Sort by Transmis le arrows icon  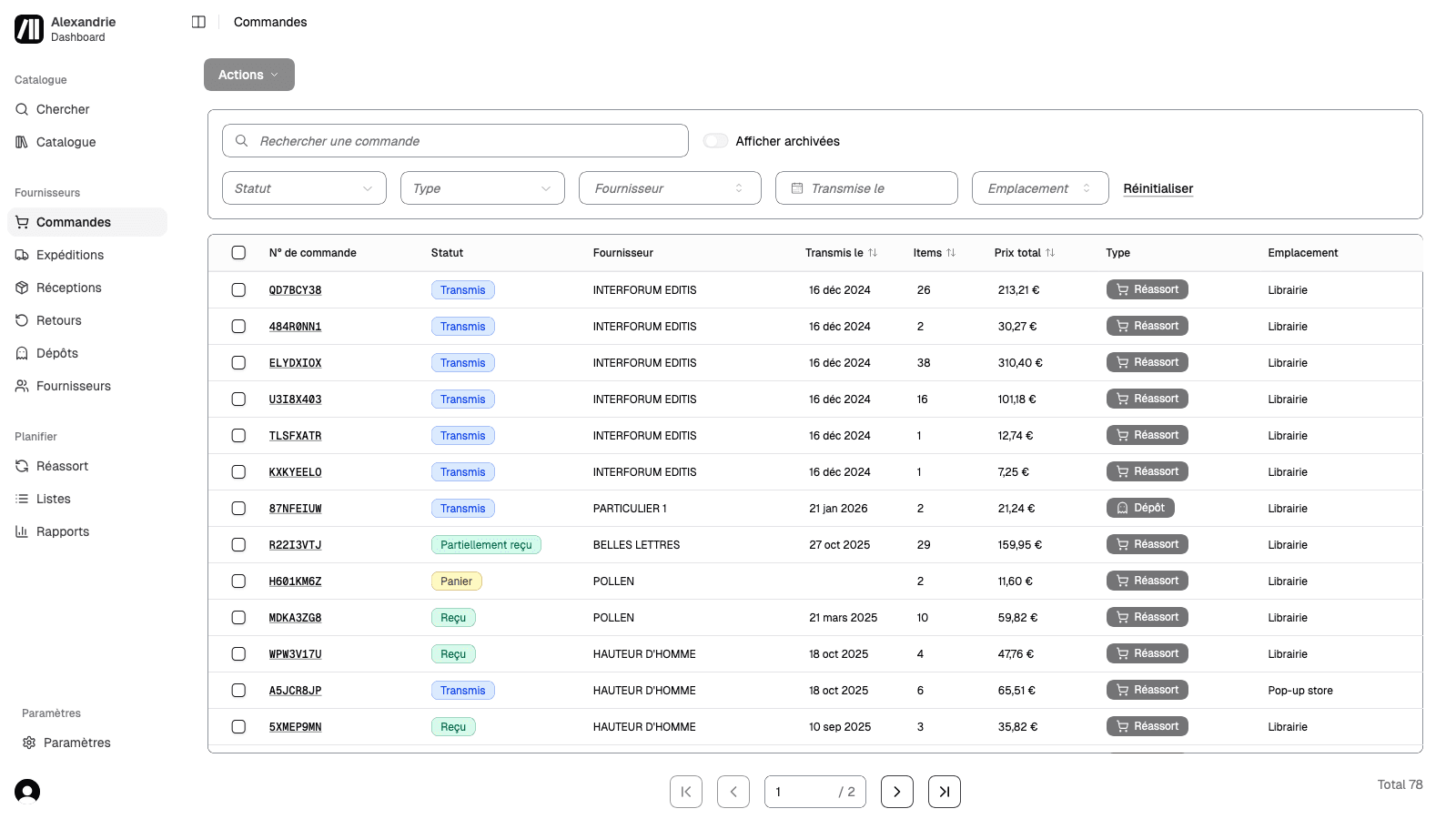pos(873,253)
